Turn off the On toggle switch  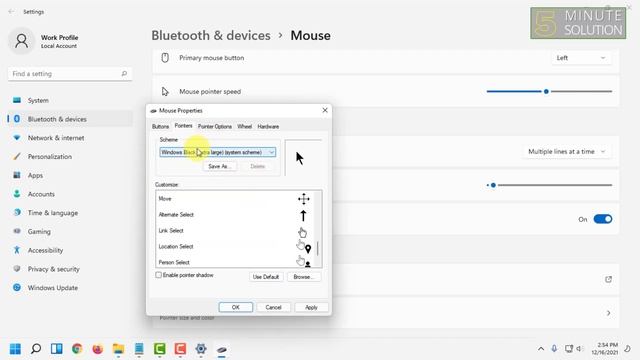pos(603,219)
